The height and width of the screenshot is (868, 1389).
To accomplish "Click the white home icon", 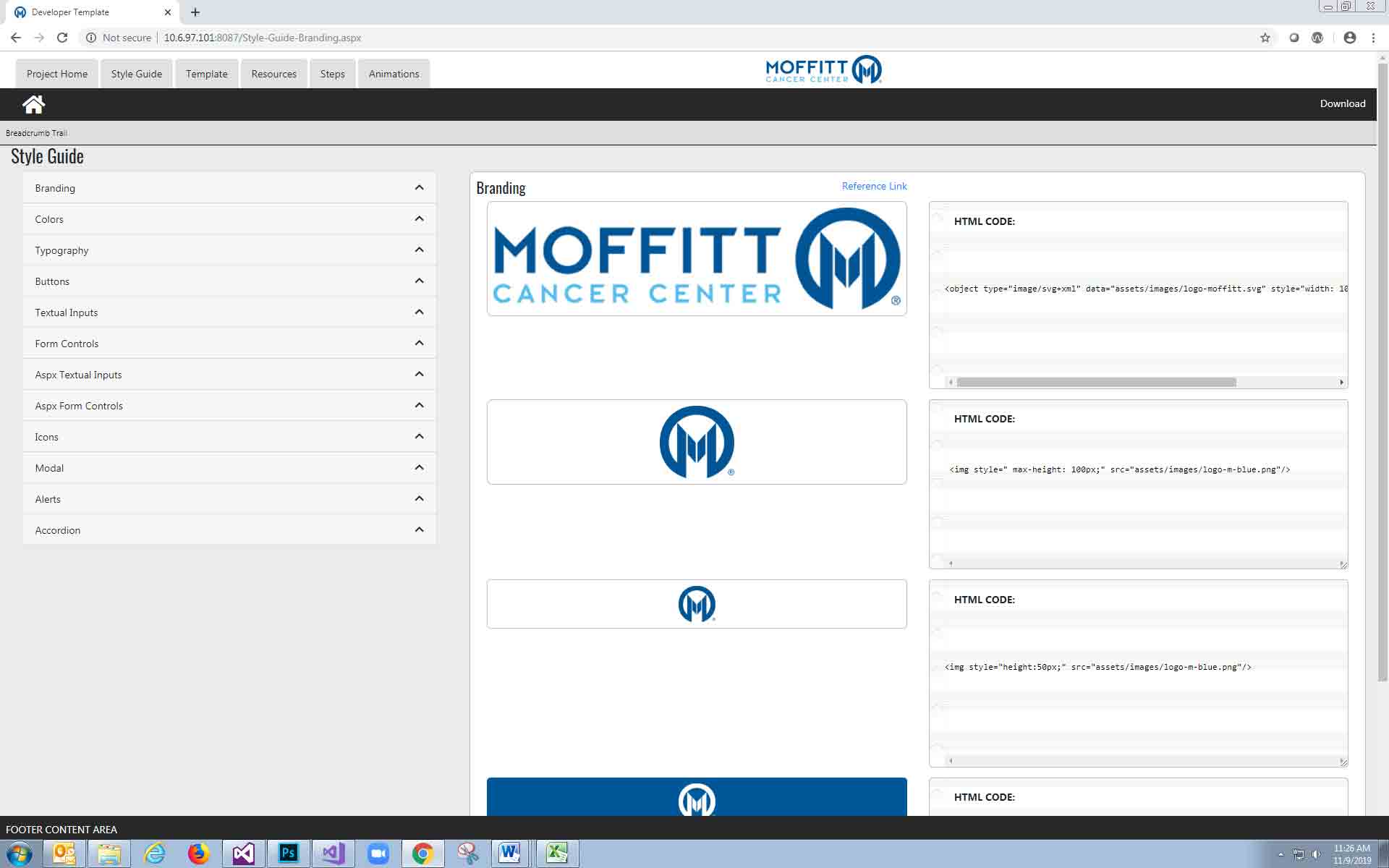I will (x=33, y=104).
